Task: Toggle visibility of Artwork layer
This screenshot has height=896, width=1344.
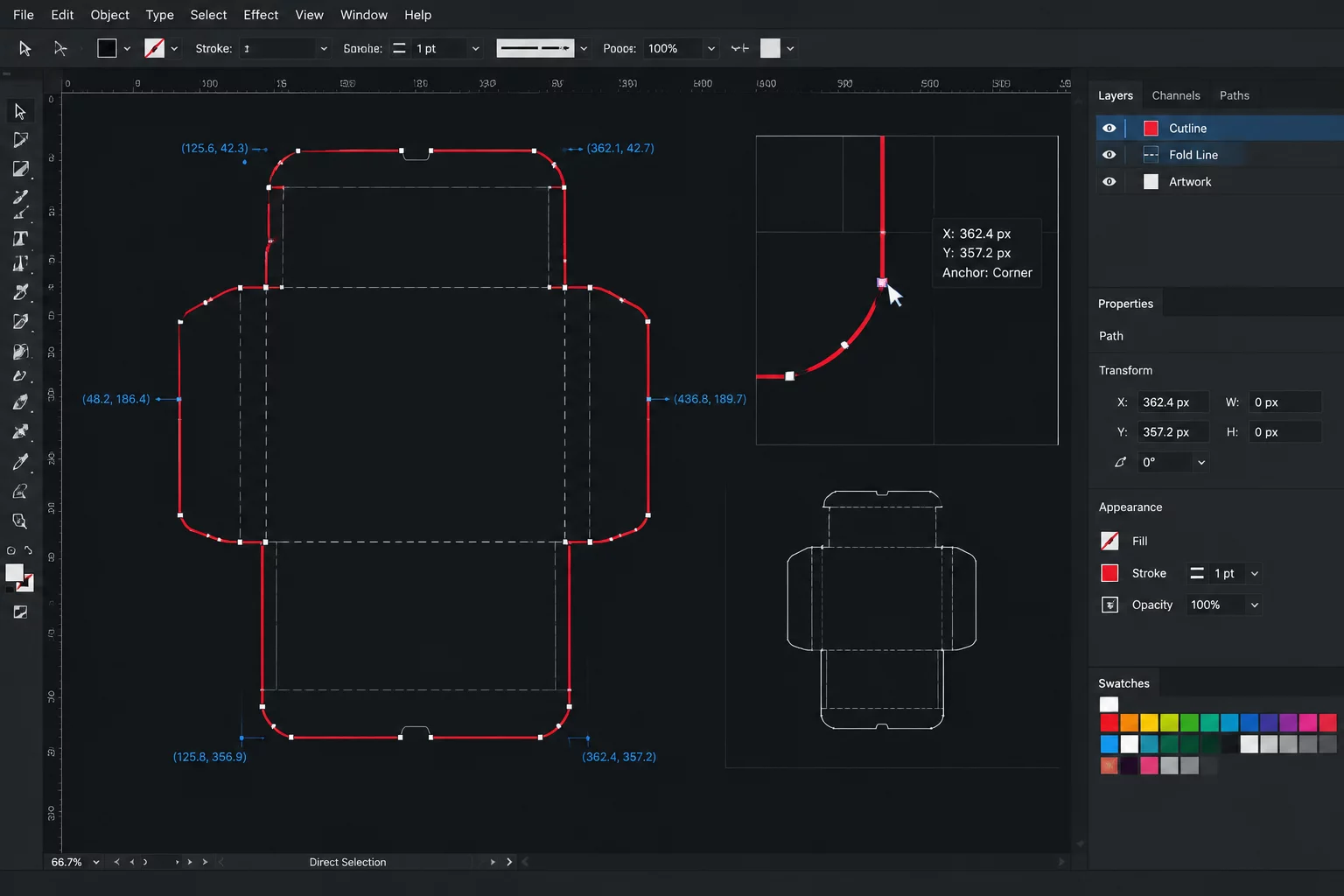Action: [1109, 182]
